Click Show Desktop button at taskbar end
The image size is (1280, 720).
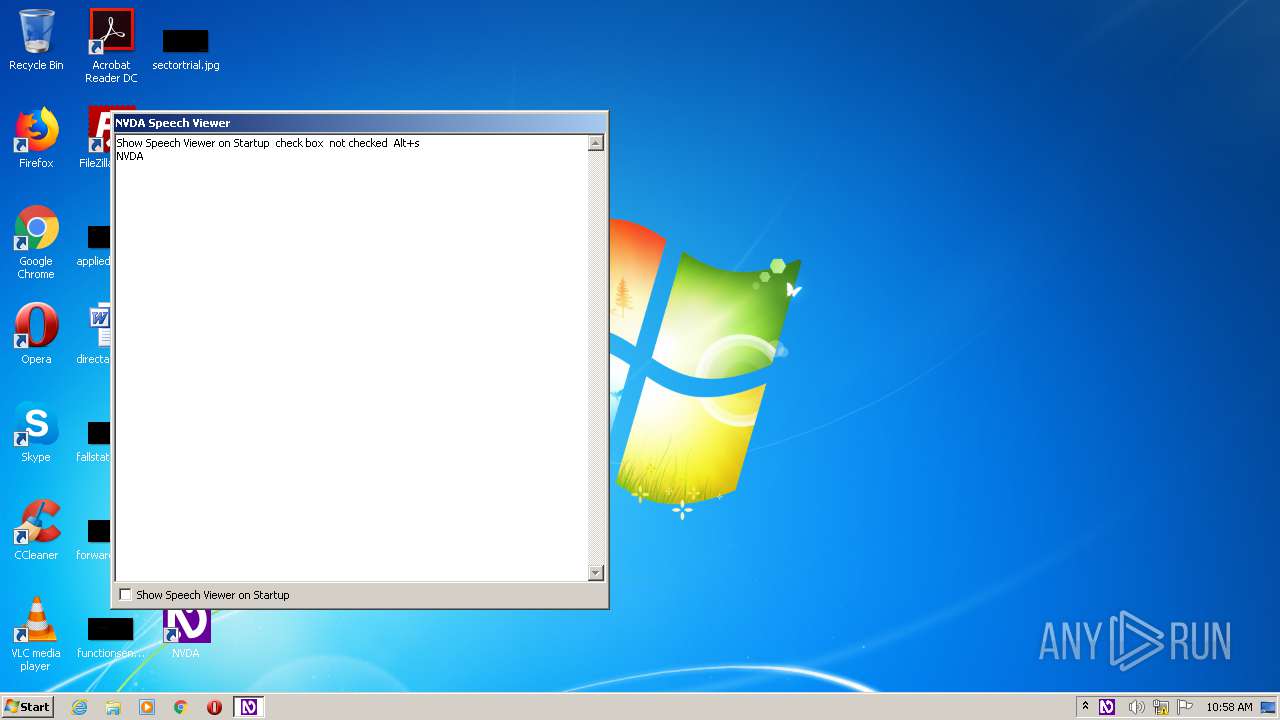[1269, 707]
